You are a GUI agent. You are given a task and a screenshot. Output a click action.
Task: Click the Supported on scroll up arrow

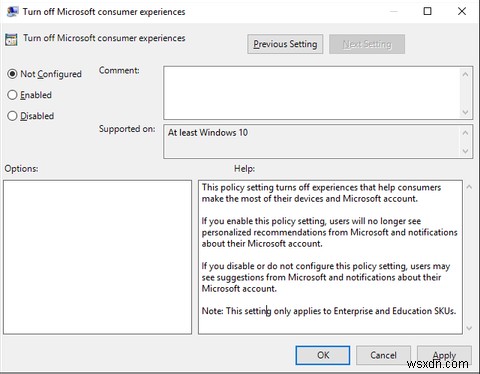coord(466,133)
